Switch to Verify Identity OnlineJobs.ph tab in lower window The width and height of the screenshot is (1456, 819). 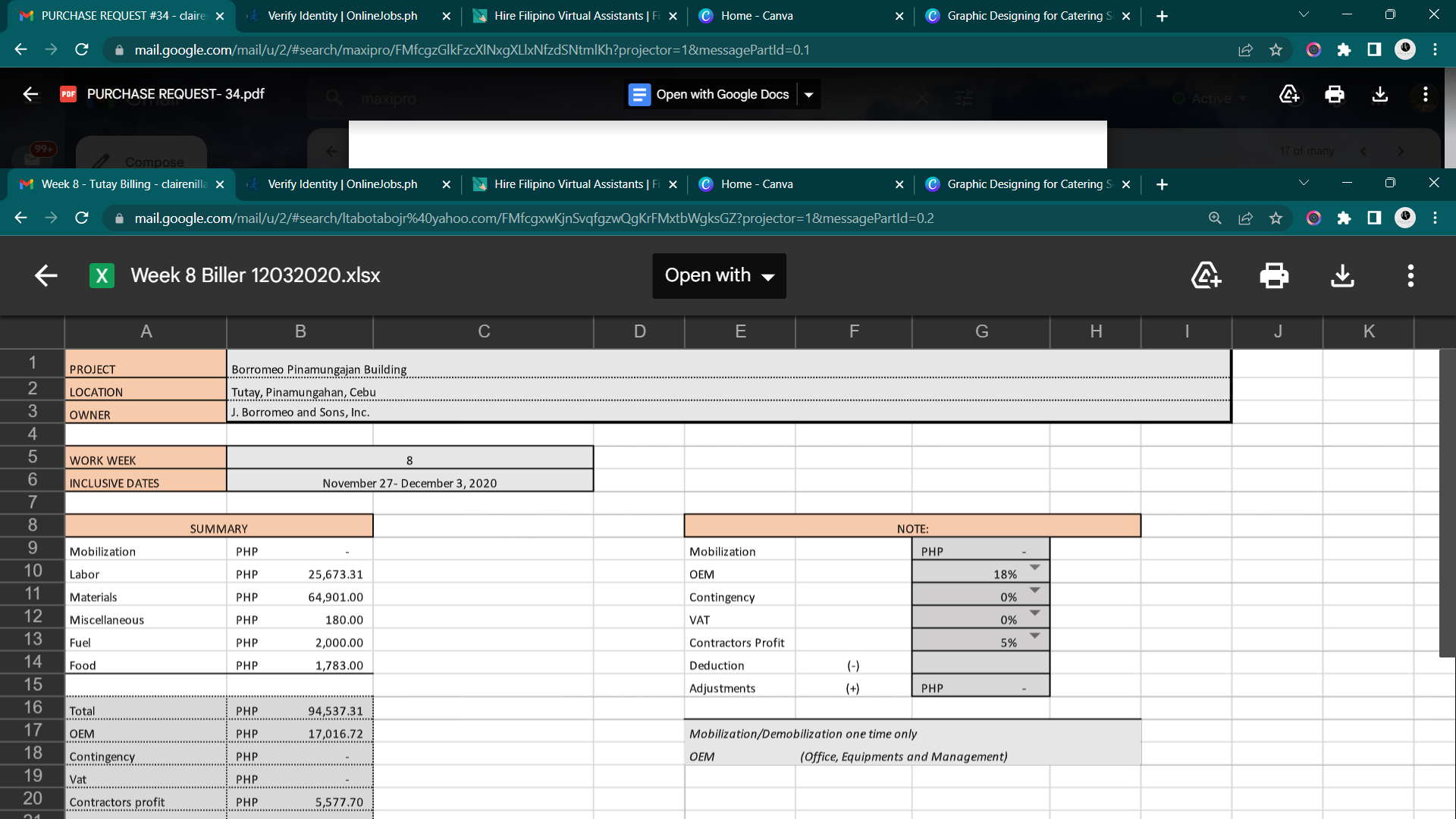[341, 184]
